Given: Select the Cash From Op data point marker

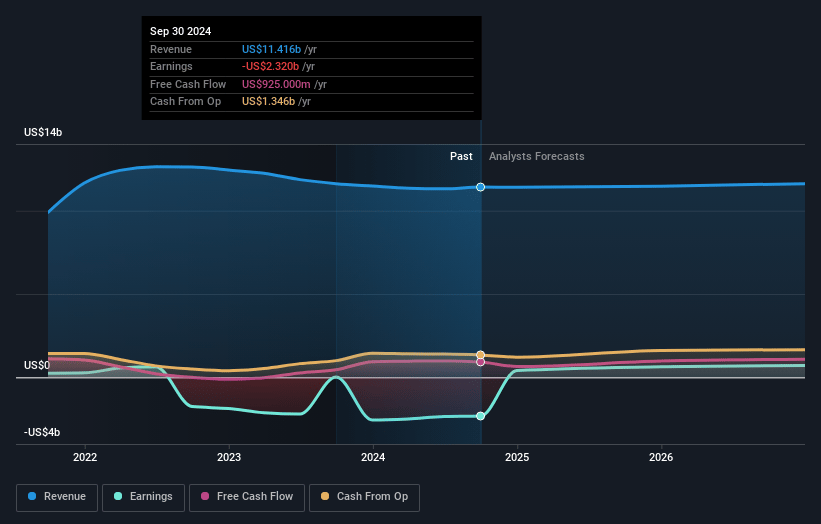Looking at the screenshot, I should pos(480,355).
